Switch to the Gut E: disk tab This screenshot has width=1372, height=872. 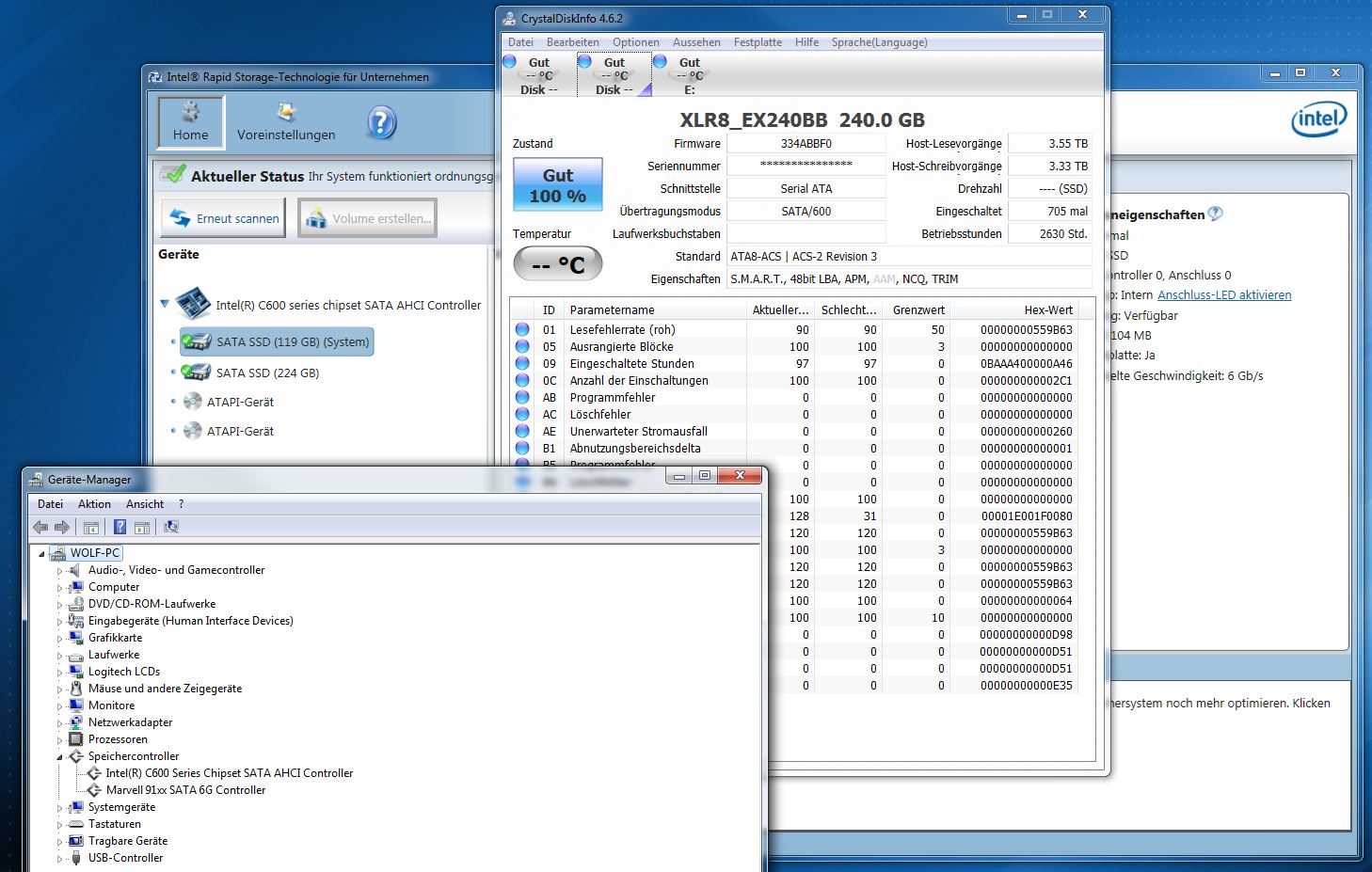click(x=690, y=75)
